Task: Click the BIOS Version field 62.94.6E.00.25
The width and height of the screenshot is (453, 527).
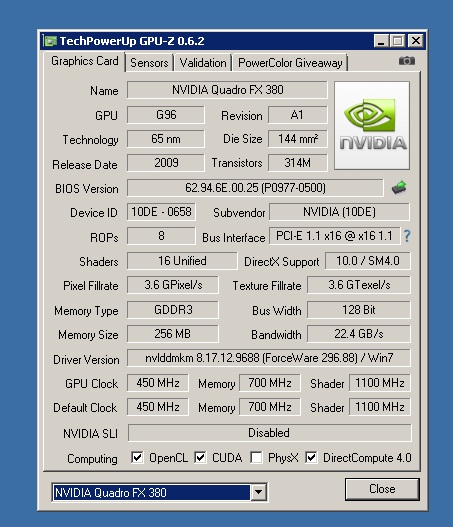Action: tap(255, 188)
